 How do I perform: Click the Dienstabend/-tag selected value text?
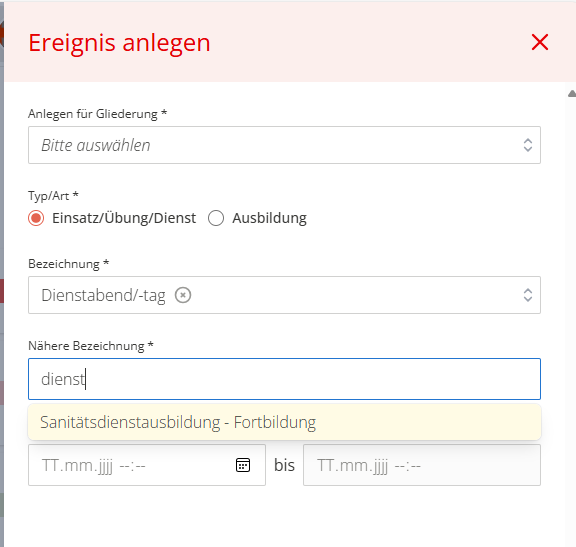point(103,295)
